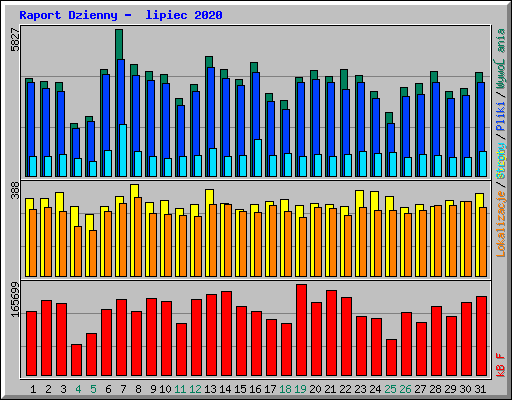
Task: Click the 5827 axis value
Action: 15,40
